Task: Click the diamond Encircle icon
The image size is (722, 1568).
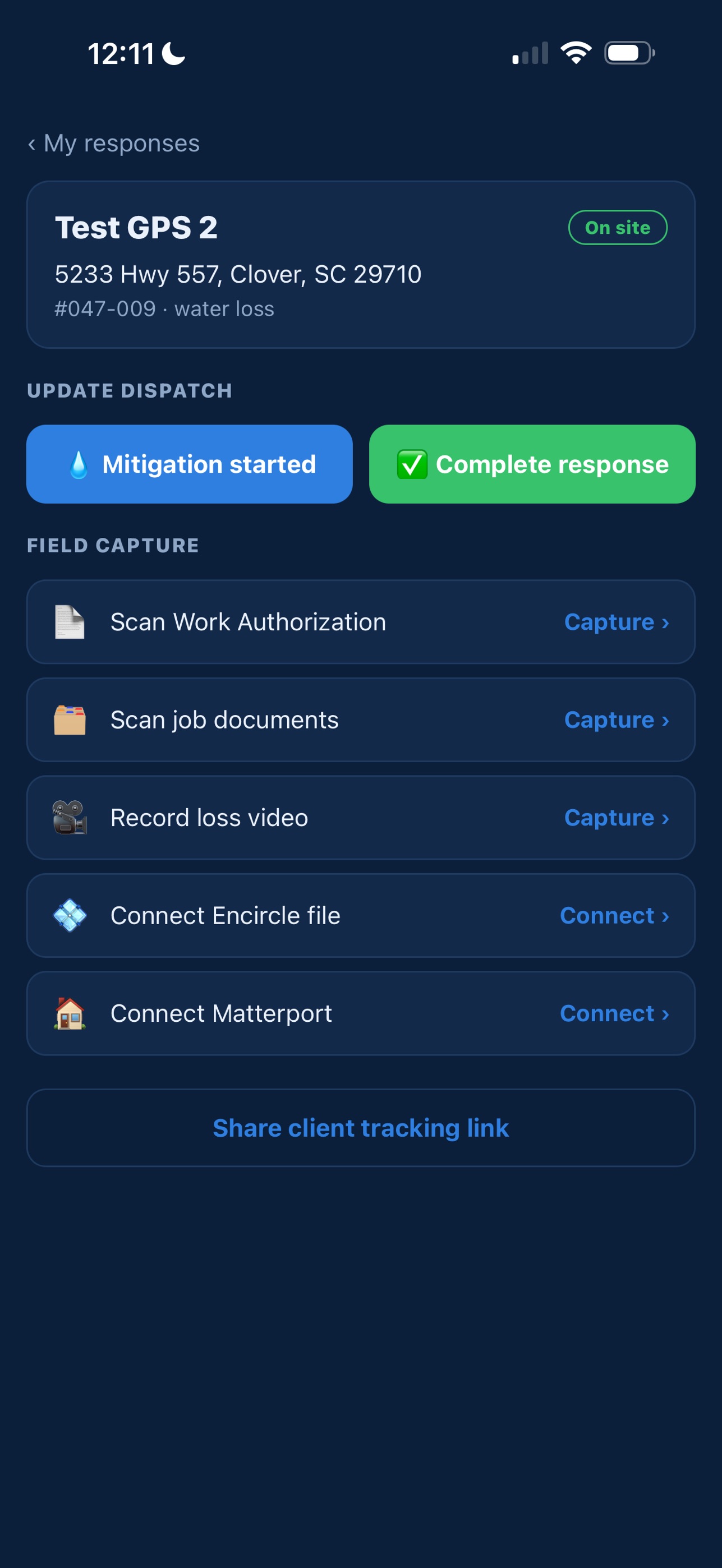Action: coord(70,915)
